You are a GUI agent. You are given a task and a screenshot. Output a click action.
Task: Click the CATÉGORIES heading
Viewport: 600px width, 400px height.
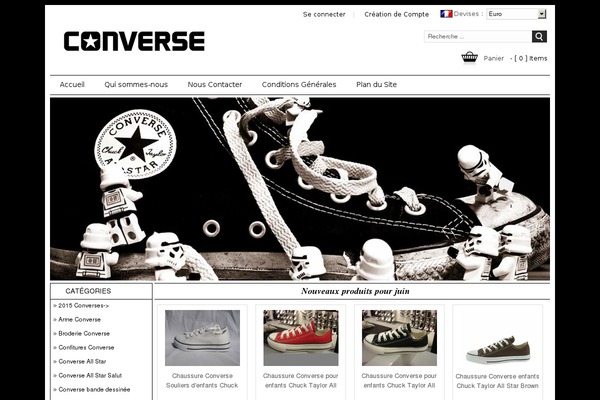point(88,291)
